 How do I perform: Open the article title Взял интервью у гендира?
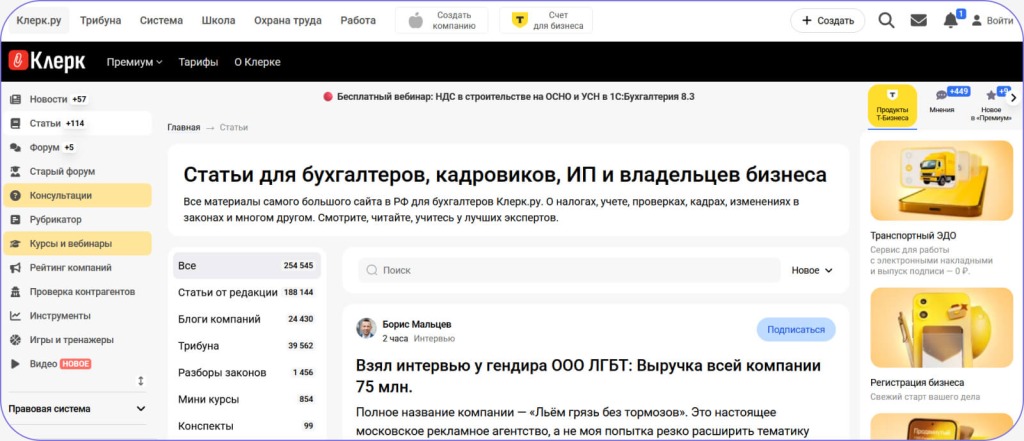pos(588,376)
